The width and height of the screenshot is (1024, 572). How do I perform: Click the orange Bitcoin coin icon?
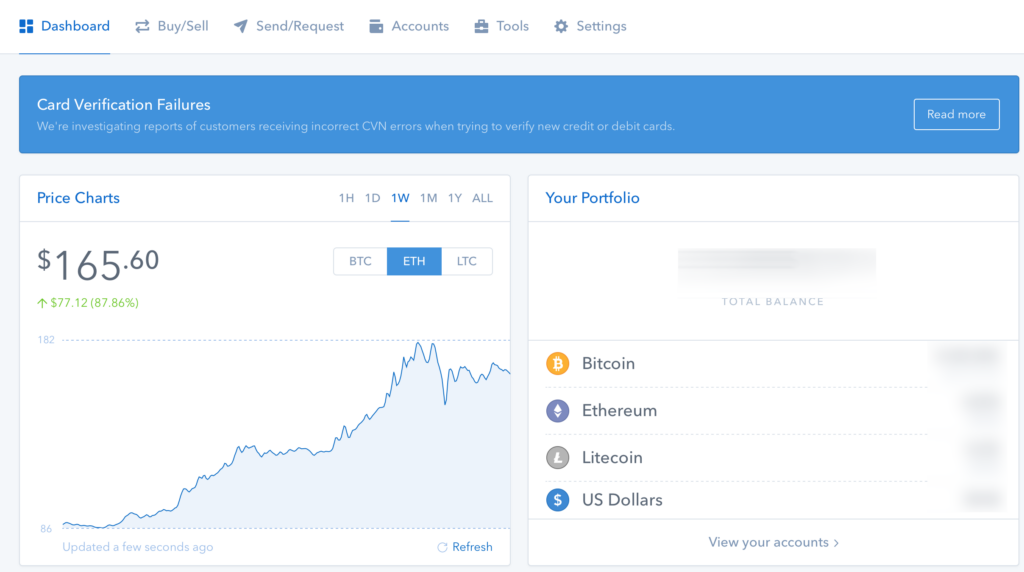(x=557, y=363)
